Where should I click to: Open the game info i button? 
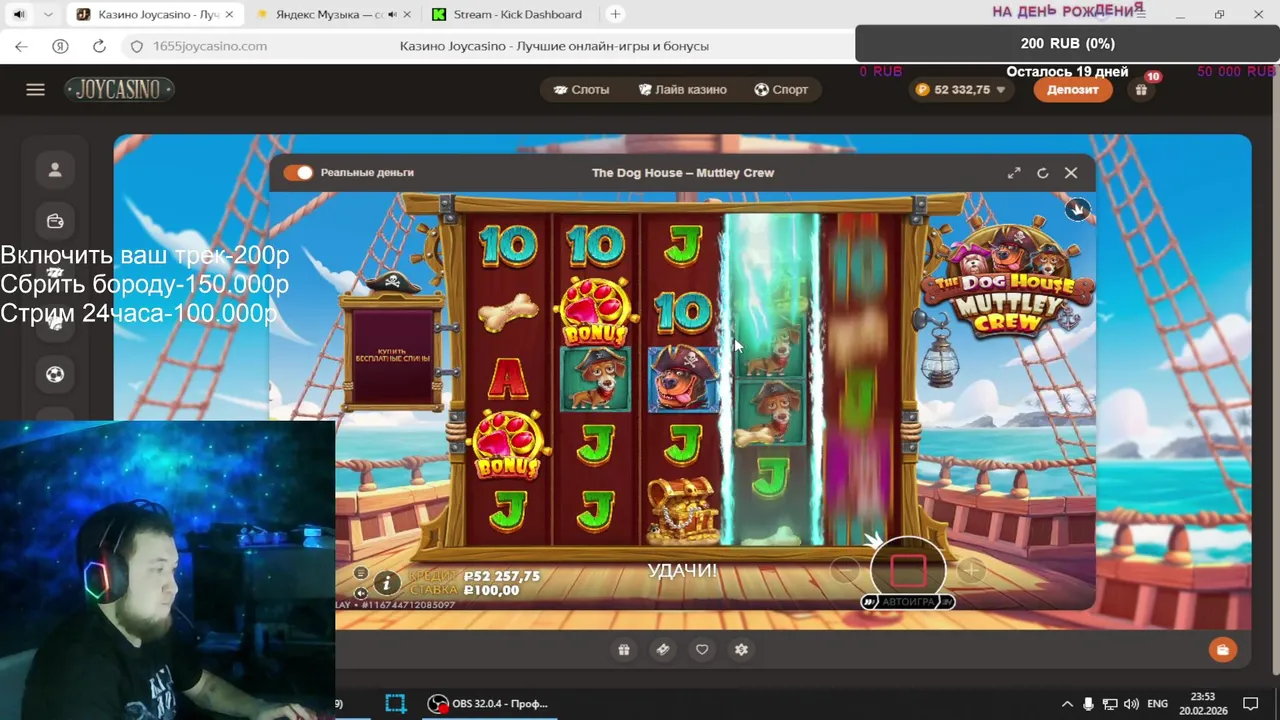tap(387, 583)
